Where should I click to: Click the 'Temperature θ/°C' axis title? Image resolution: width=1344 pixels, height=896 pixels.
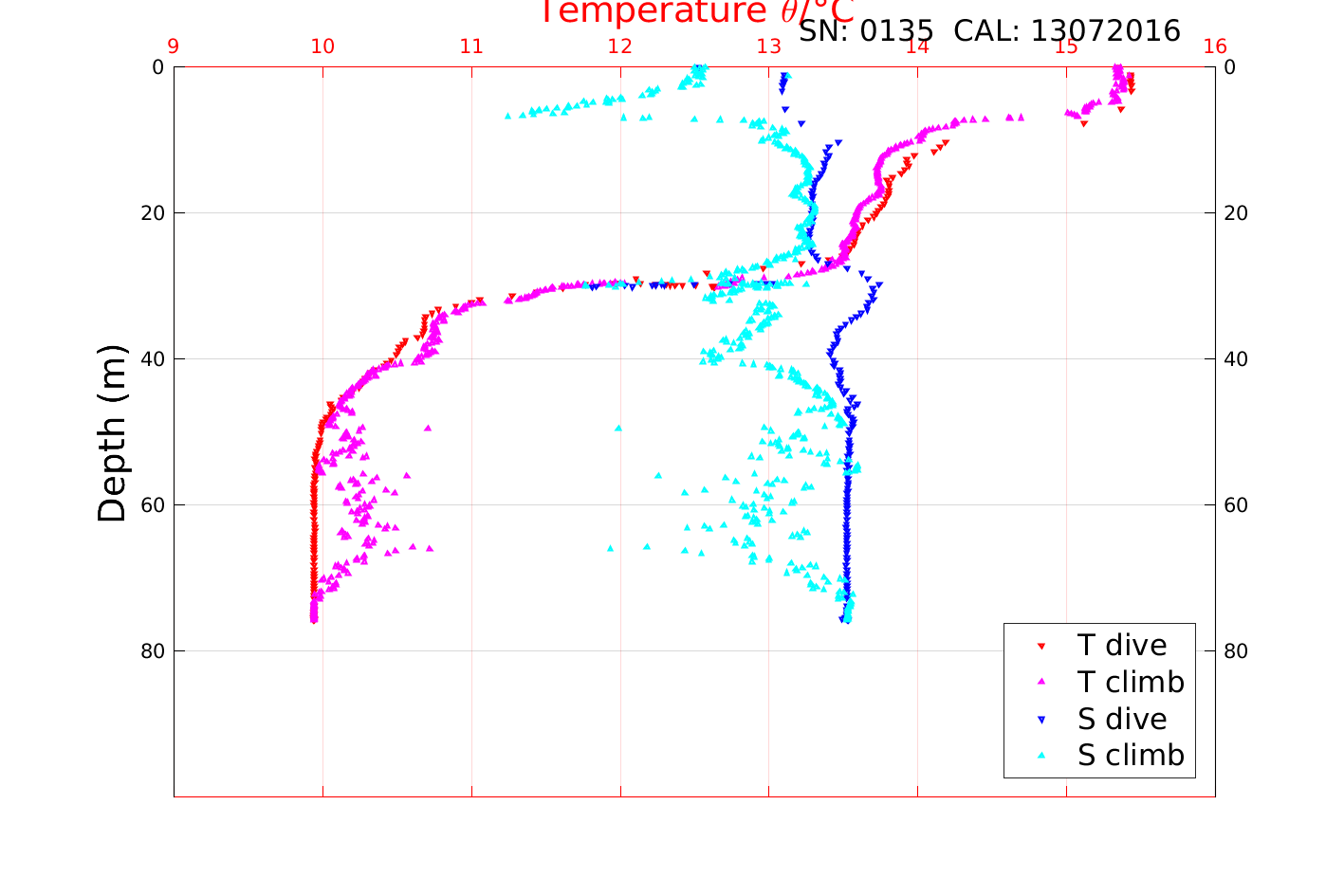tap(697, 12)
